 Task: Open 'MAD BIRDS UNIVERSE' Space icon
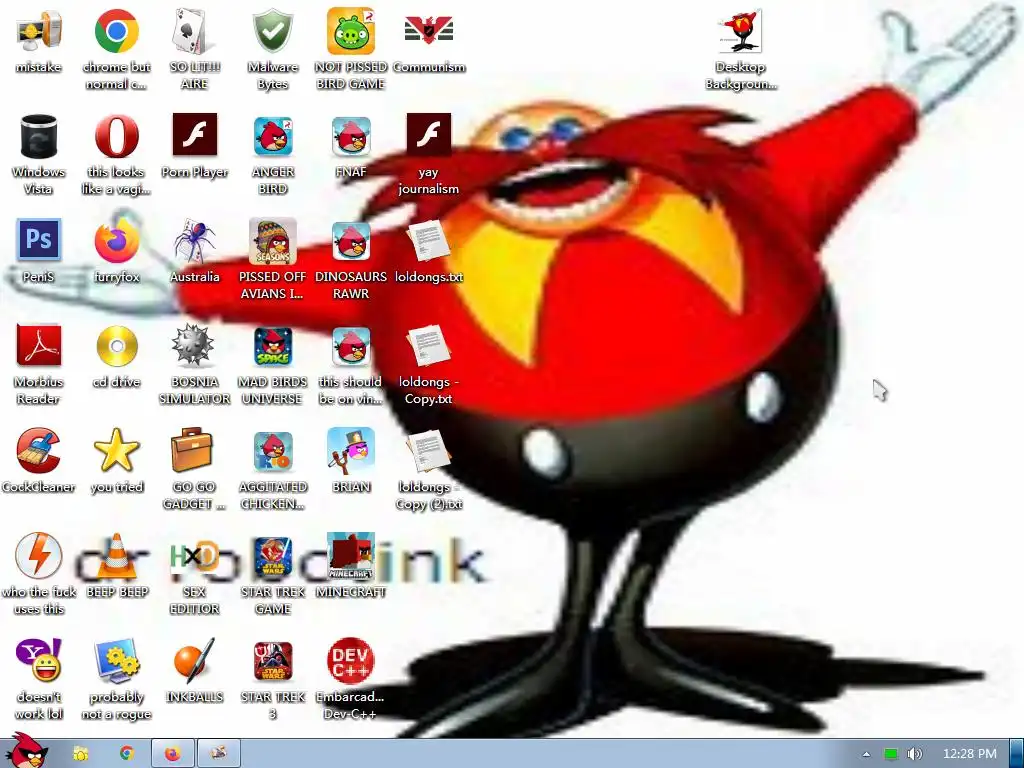click(272, 347)
